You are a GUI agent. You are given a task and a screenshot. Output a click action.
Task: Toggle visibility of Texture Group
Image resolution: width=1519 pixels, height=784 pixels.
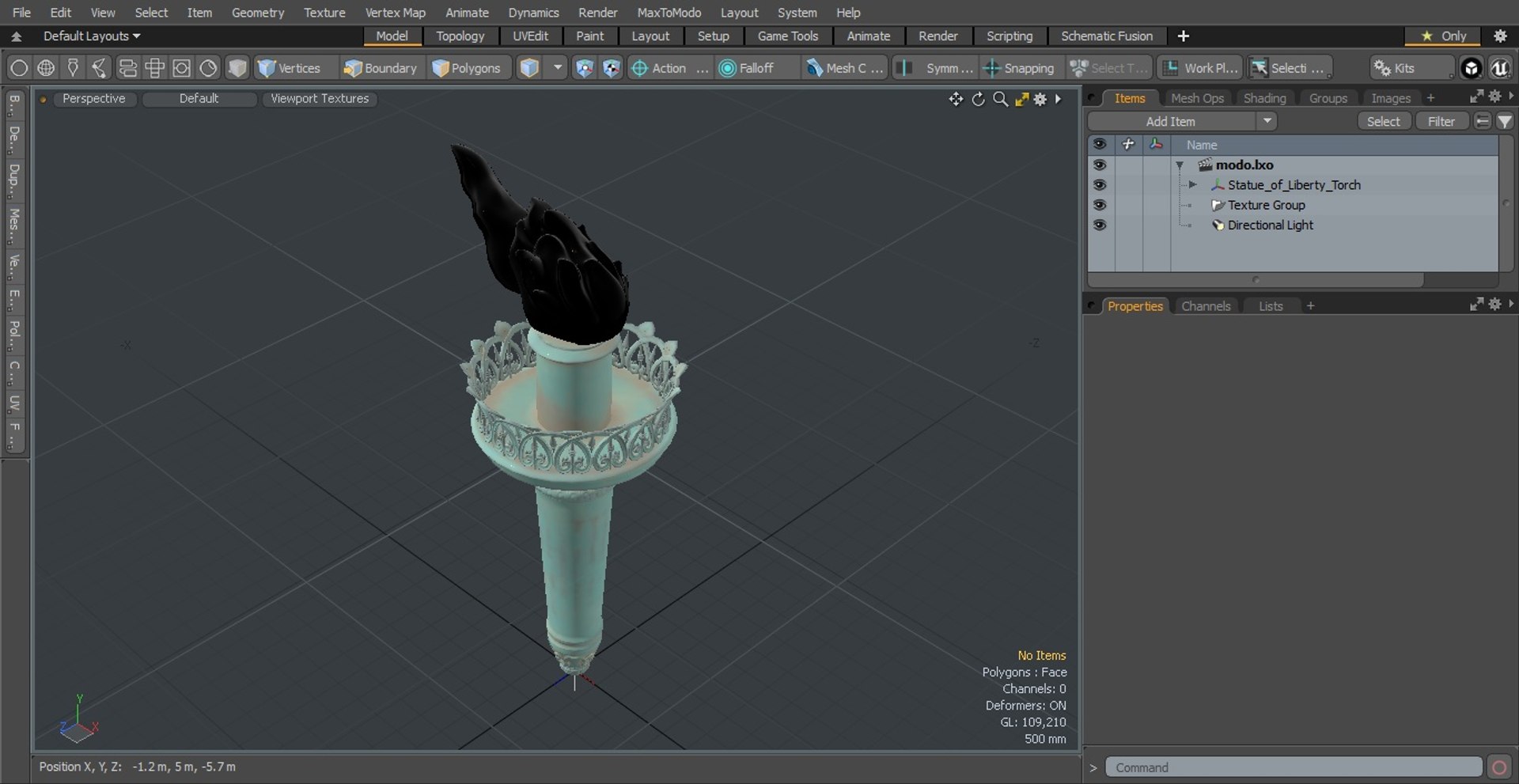(x=1100, y=204)
